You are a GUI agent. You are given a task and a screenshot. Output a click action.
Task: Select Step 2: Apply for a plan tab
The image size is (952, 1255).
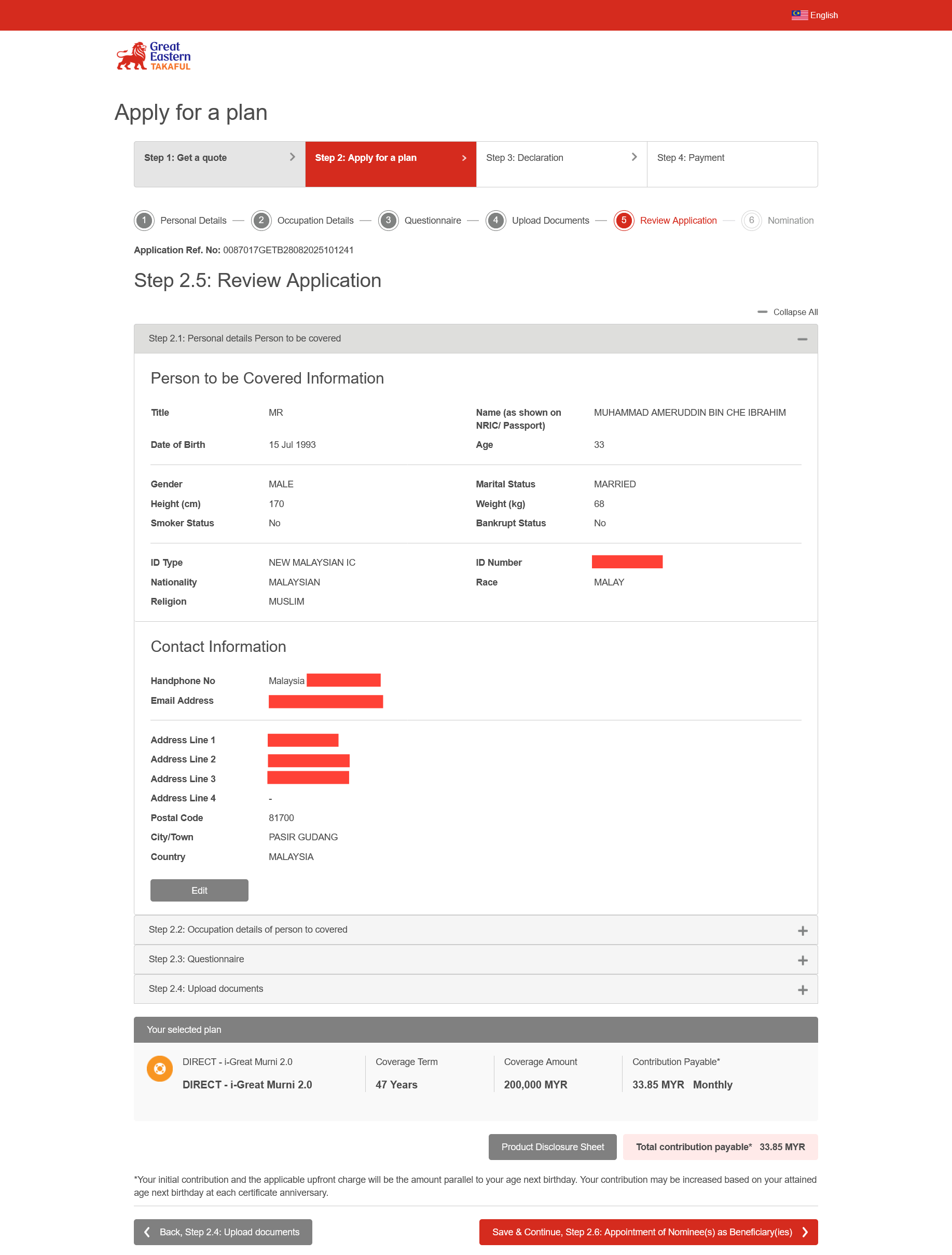point(391,164)
